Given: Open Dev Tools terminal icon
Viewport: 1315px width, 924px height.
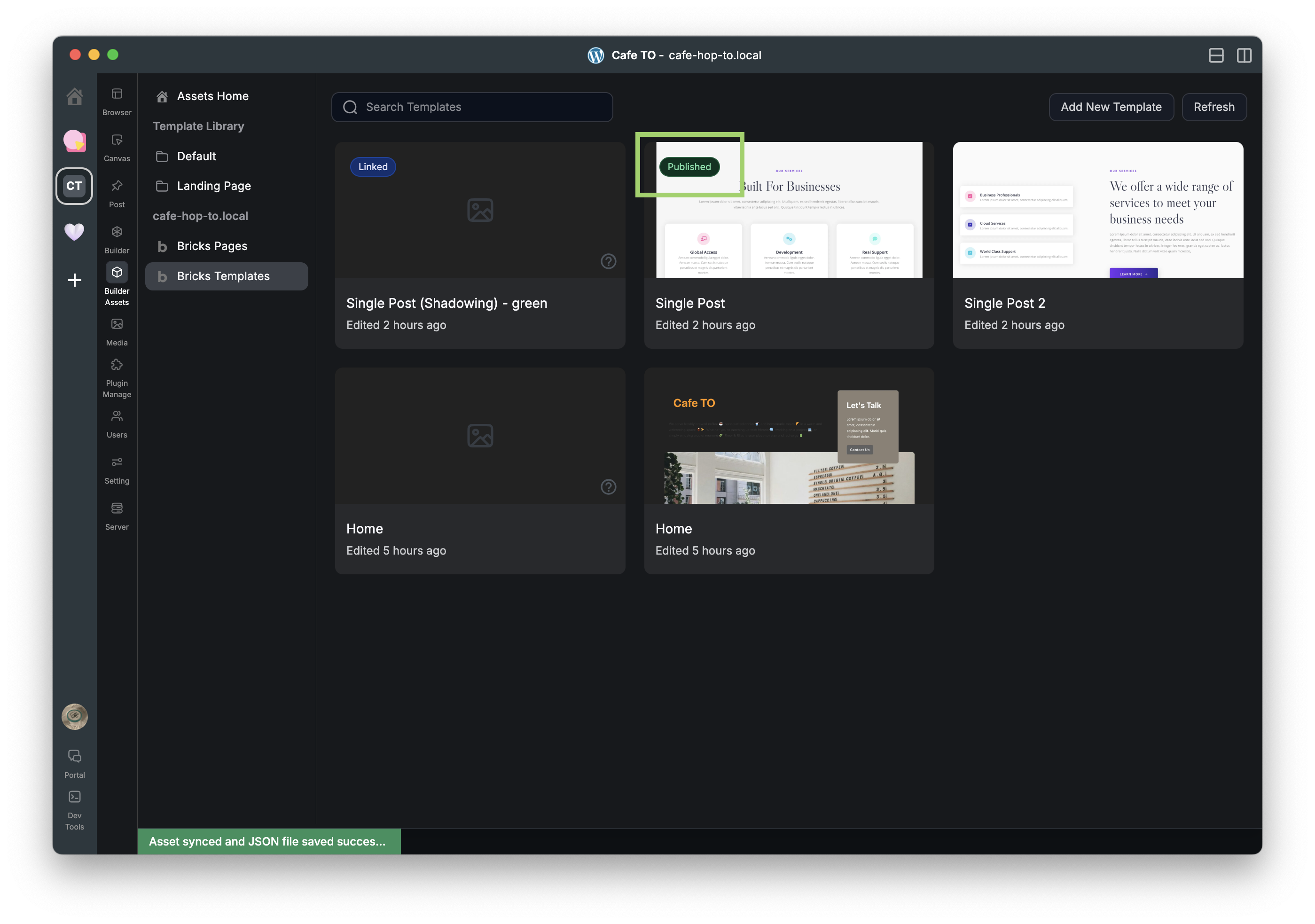Looking at the screenshot, I should (74, 797).
